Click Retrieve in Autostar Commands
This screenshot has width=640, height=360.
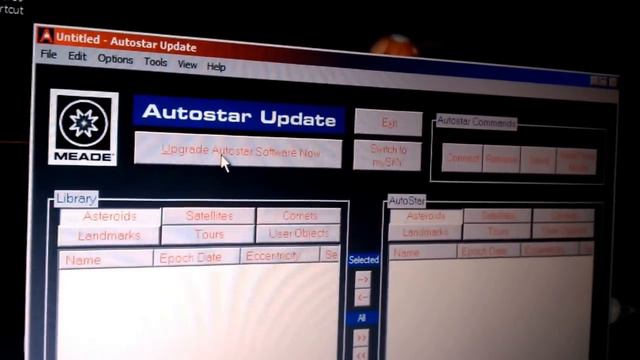pos(501,159)
